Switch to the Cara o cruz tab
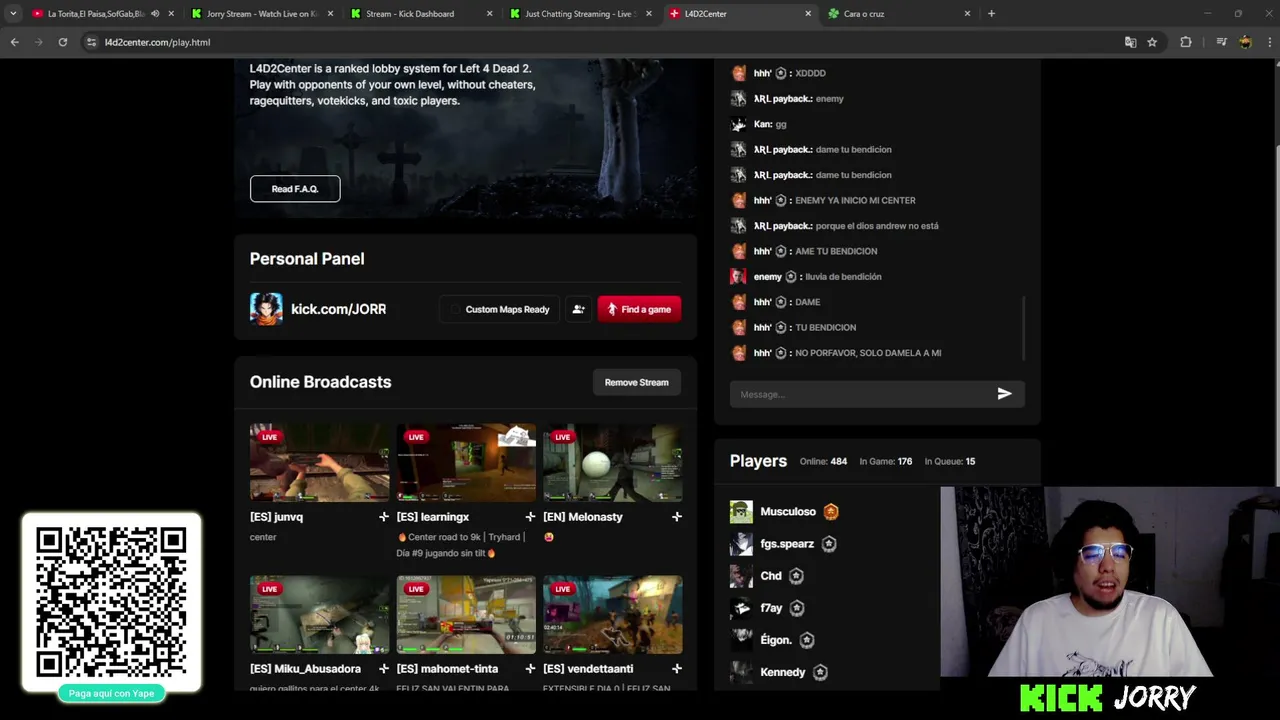 (x=864, y=14)
